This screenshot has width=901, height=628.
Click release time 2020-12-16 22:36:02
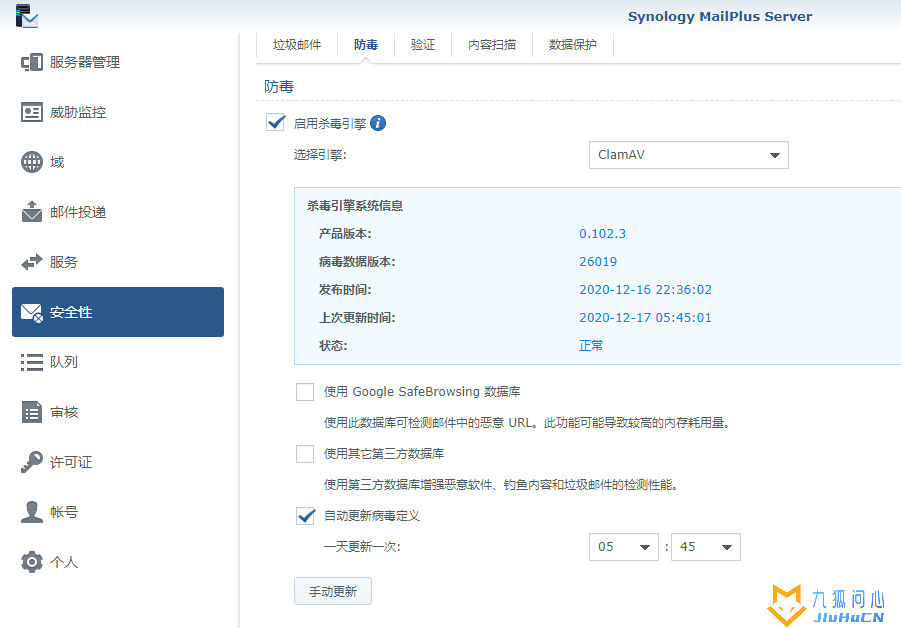(645, 290)
